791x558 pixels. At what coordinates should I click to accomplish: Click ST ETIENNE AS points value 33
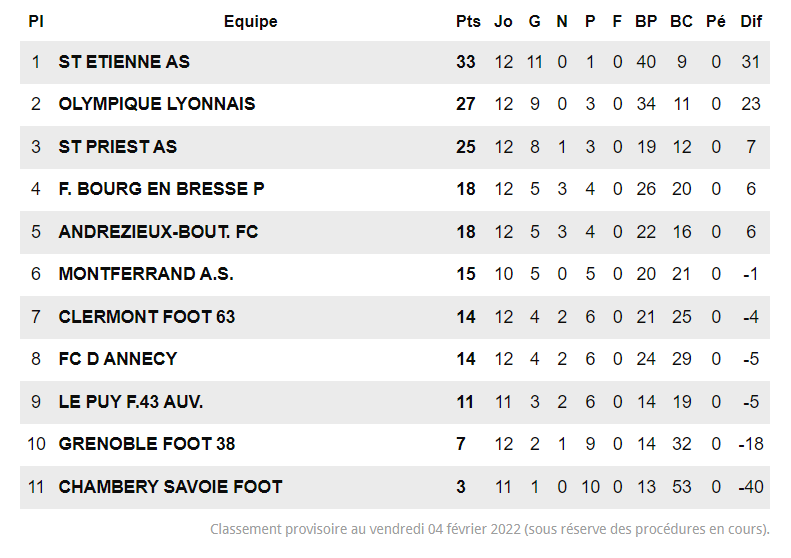[x=466, y=62]
